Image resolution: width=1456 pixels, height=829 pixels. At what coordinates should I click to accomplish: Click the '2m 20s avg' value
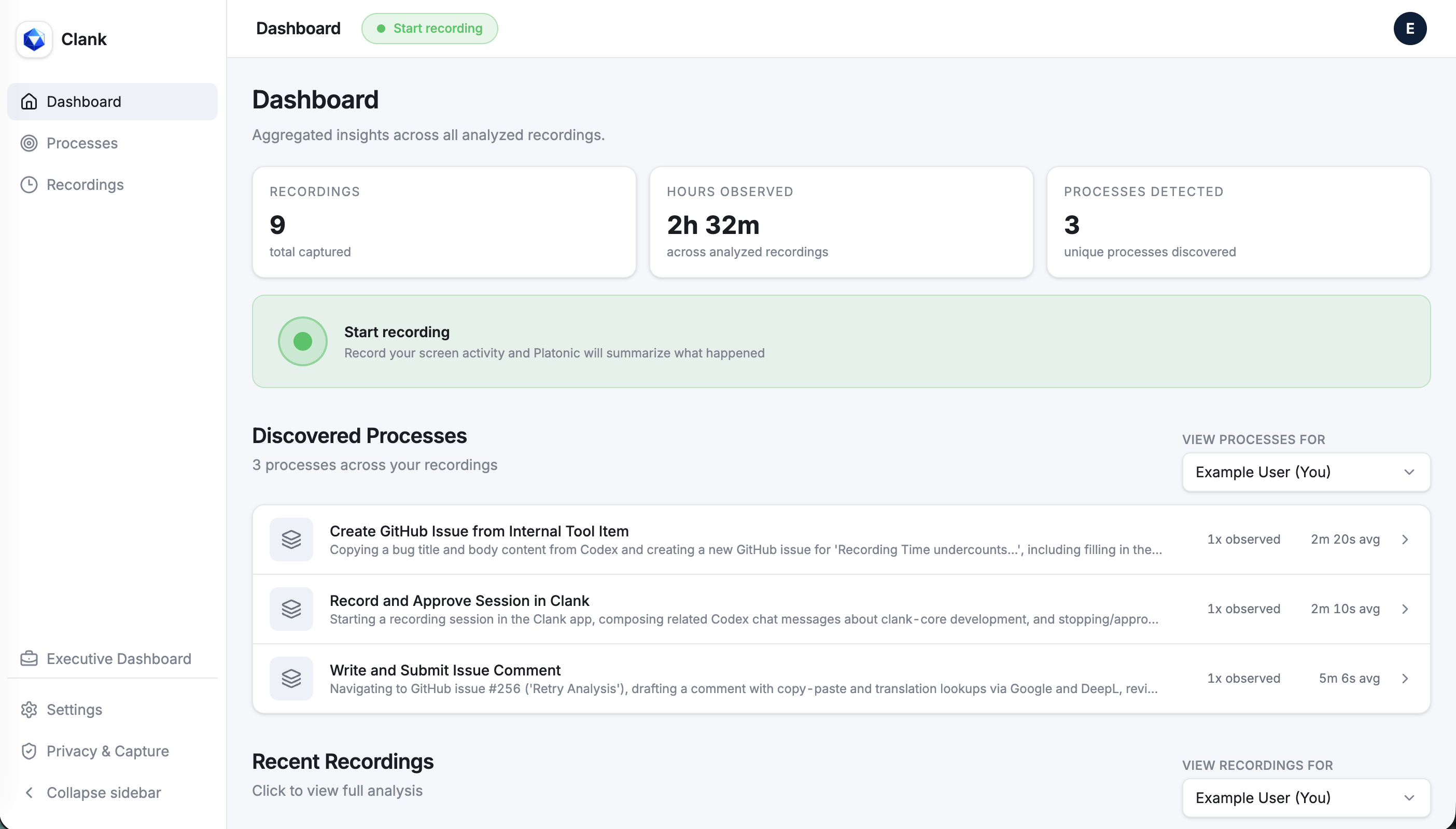pyautogui.click(x=1345, y=539)
